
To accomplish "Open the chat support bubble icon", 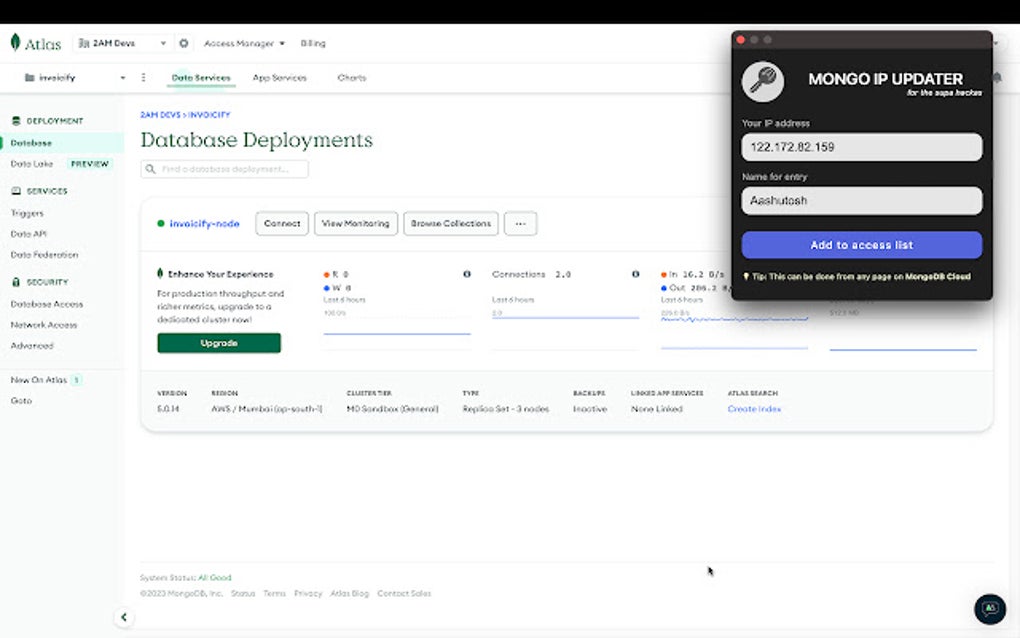I will [x=989, y=608].
